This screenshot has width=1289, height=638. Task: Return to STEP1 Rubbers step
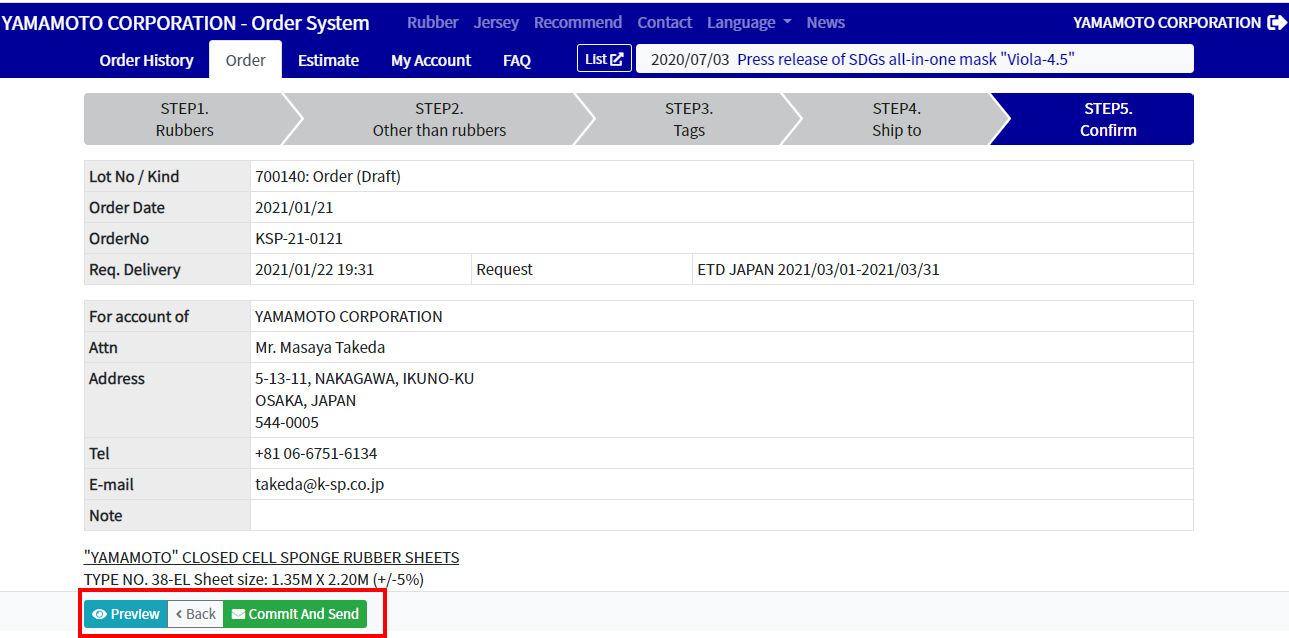(x=185, y=119)
